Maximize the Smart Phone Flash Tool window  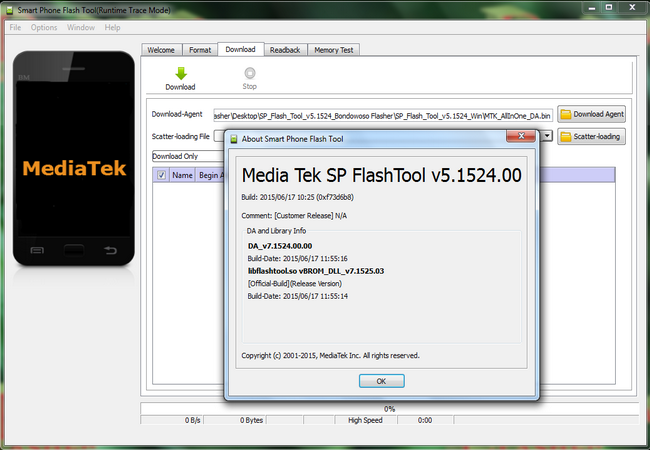click(x=609, y=7)
